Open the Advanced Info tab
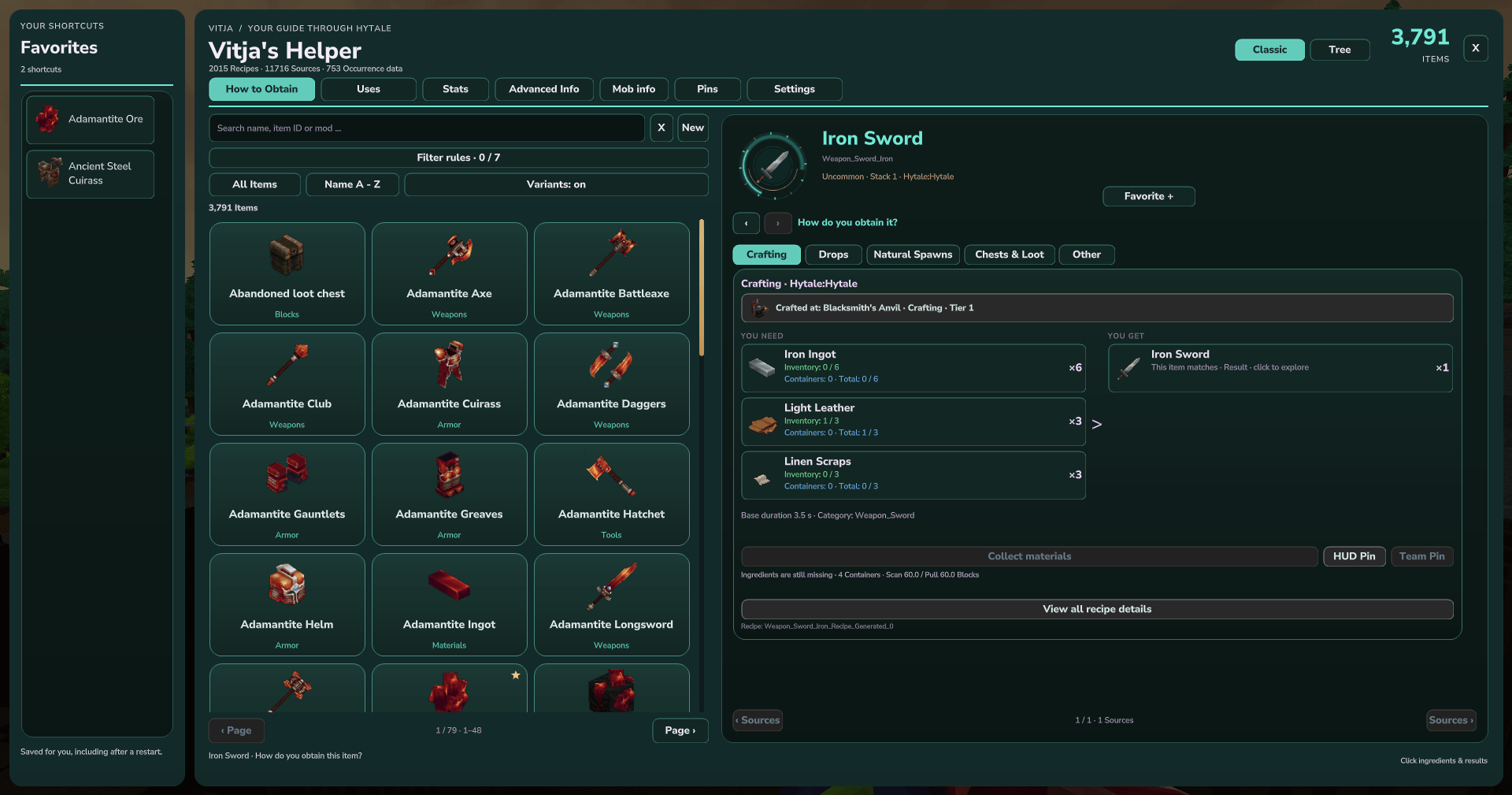 pyautogui.click(x=543, y=89)
